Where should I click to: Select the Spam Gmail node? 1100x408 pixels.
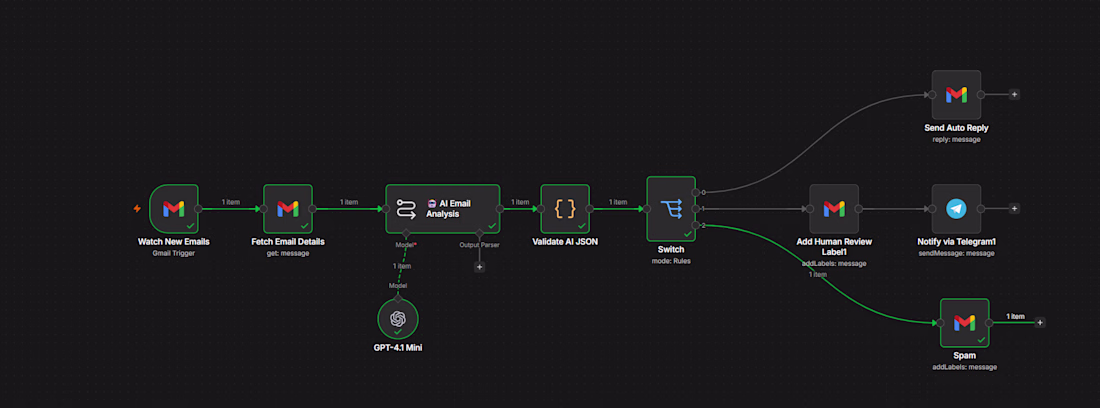click(965, 322)
